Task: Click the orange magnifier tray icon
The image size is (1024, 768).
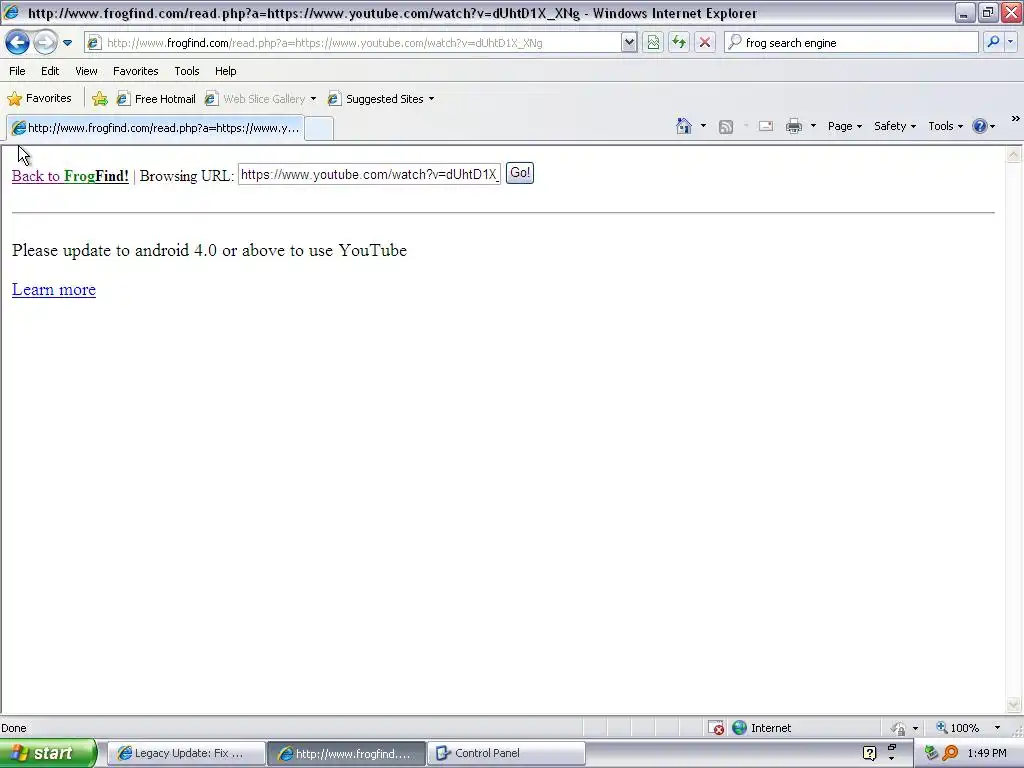Action: point(950,754)
